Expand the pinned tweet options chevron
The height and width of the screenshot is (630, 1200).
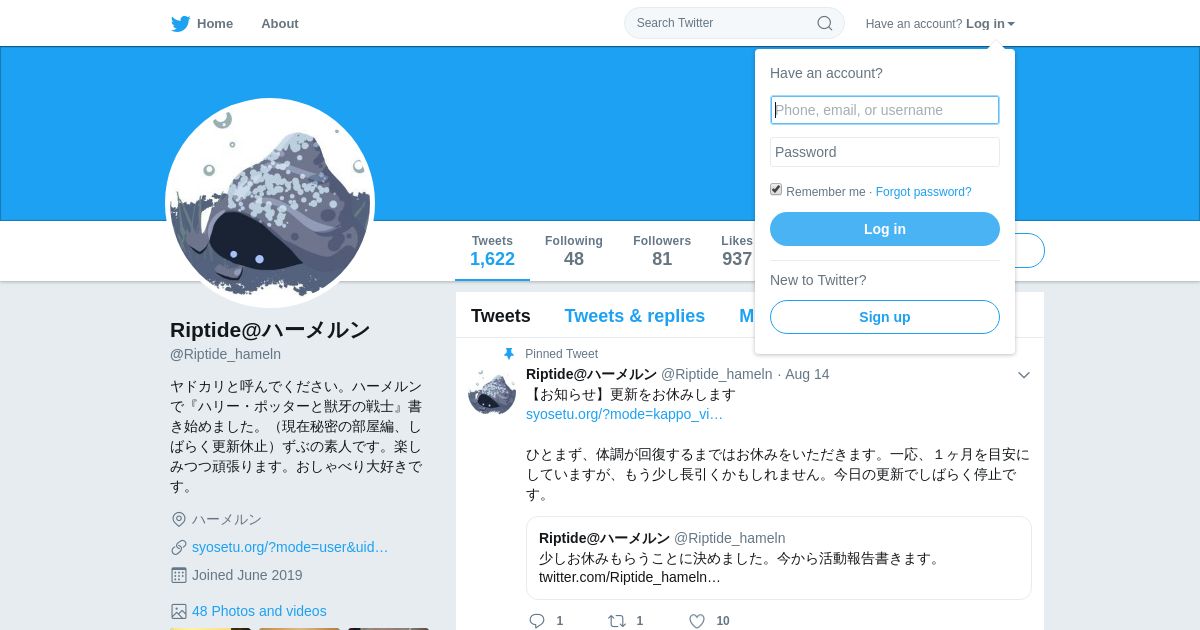(1024, 375)
